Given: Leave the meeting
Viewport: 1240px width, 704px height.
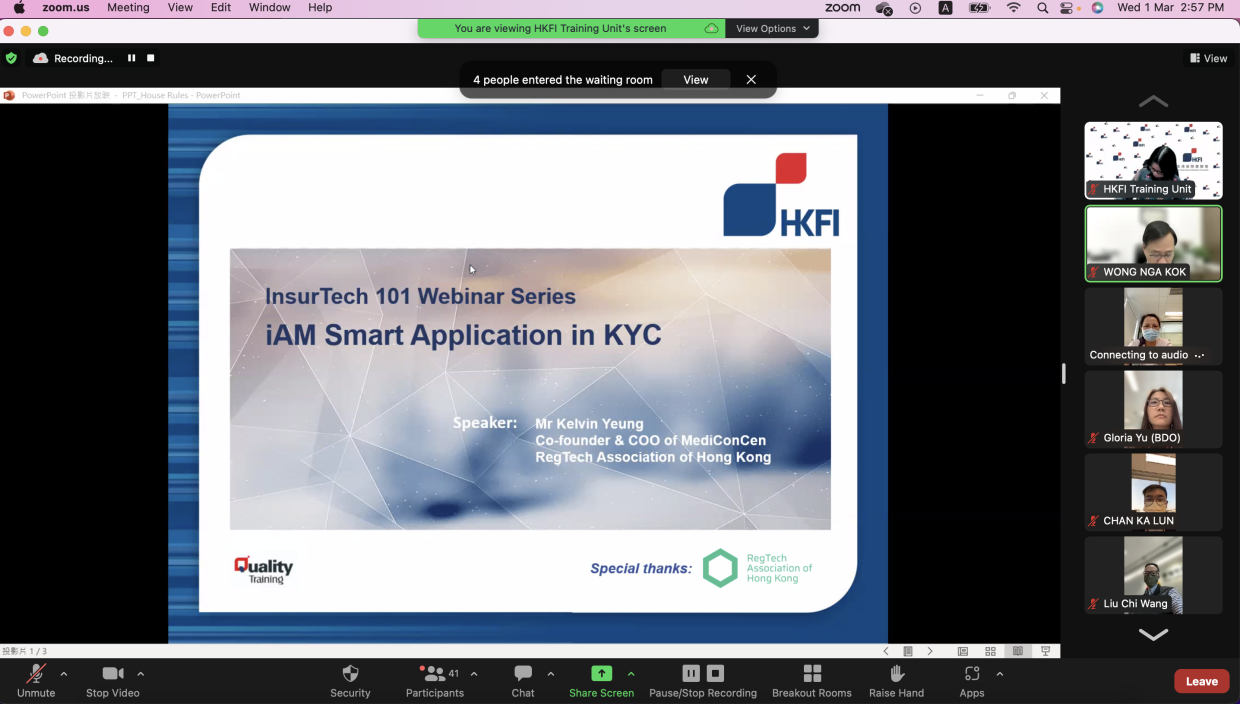Looking at the screenshot, I should tap(1201, 681).
